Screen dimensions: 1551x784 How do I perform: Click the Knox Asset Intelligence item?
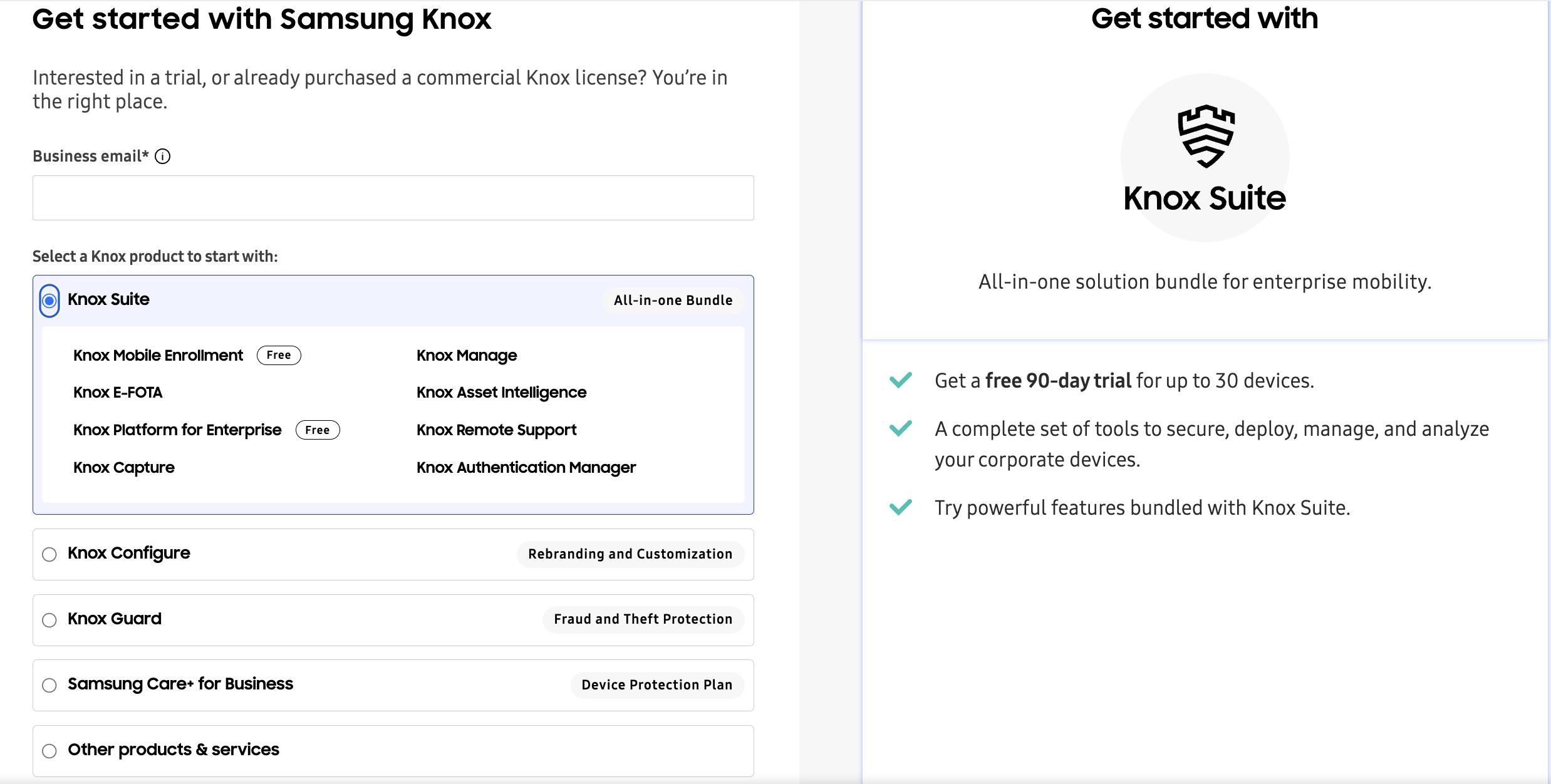pyautogui.click(x=502, y=393)
